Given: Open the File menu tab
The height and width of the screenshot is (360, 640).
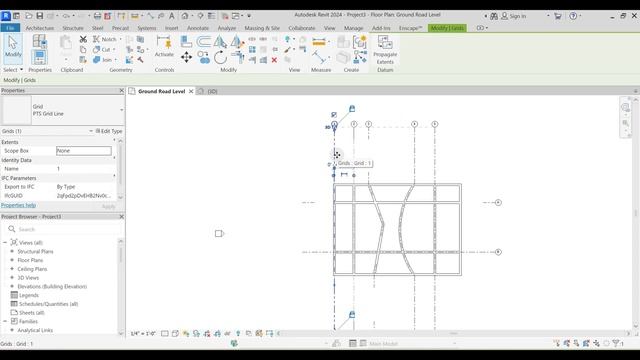Looking at the screenshot, I should tap(10, 28).
